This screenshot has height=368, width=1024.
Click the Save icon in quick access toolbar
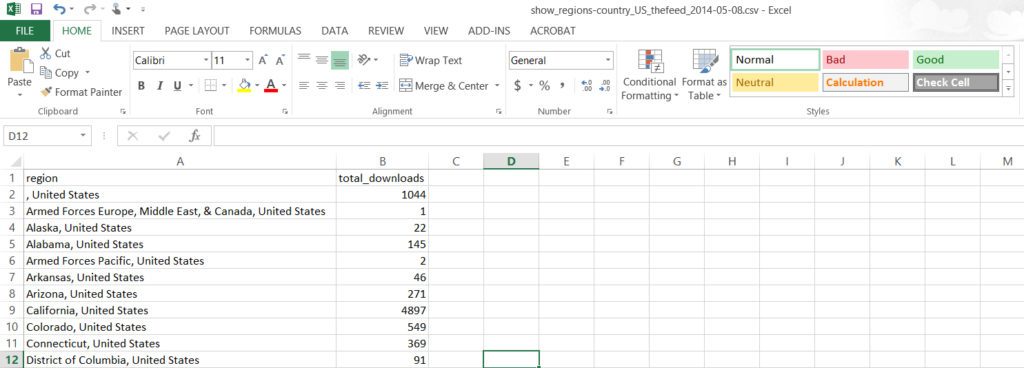click(37, 9)
